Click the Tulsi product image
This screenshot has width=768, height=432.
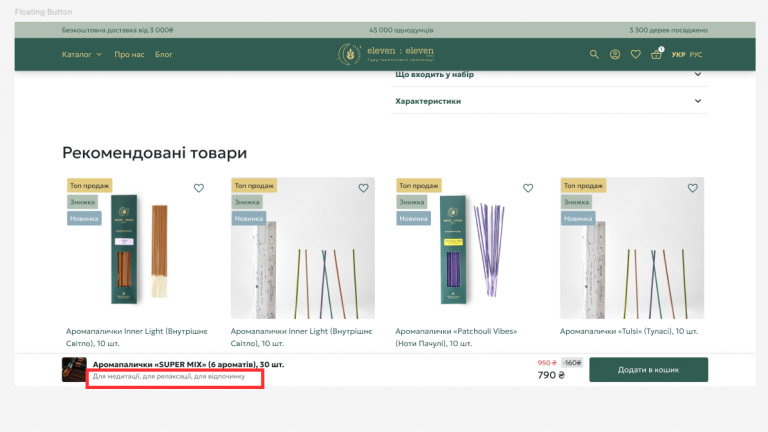[x=632, y=248]
